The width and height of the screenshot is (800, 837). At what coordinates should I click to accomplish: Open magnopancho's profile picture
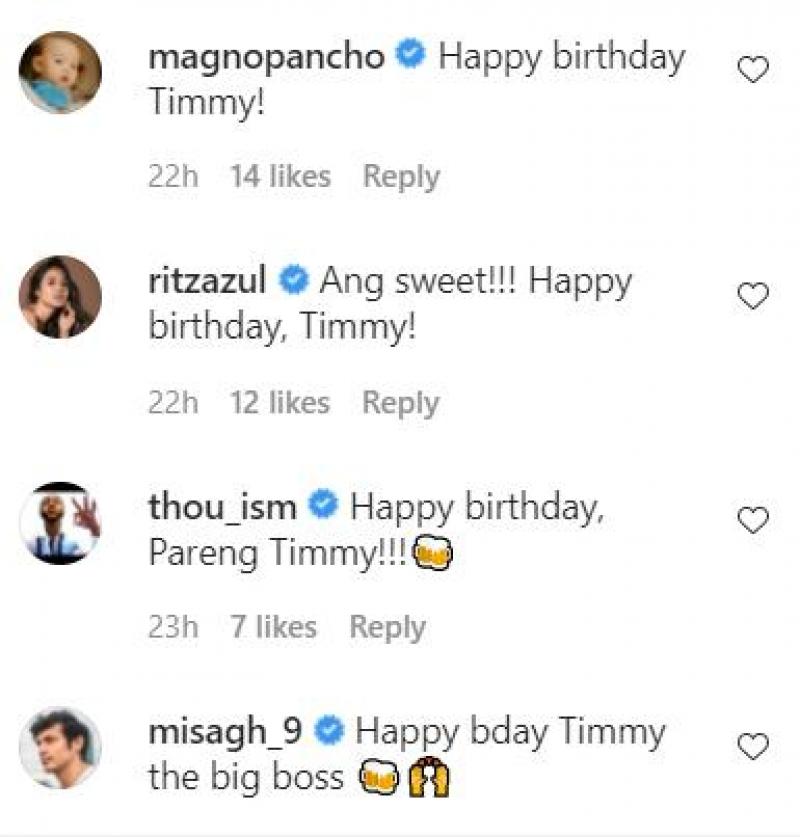pos(61,72)
